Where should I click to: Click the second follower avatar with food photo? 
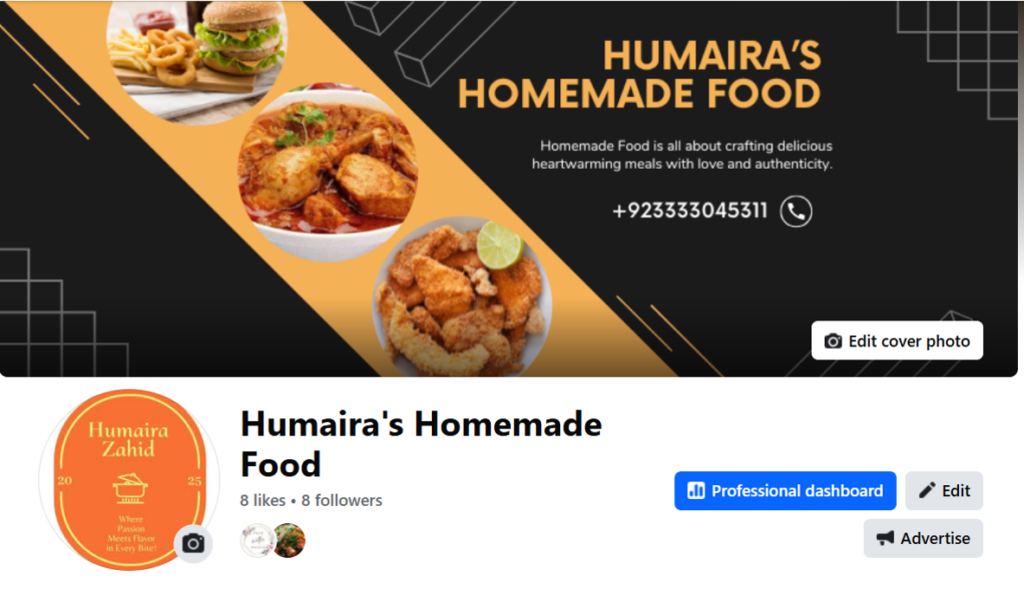pos(289,541)
